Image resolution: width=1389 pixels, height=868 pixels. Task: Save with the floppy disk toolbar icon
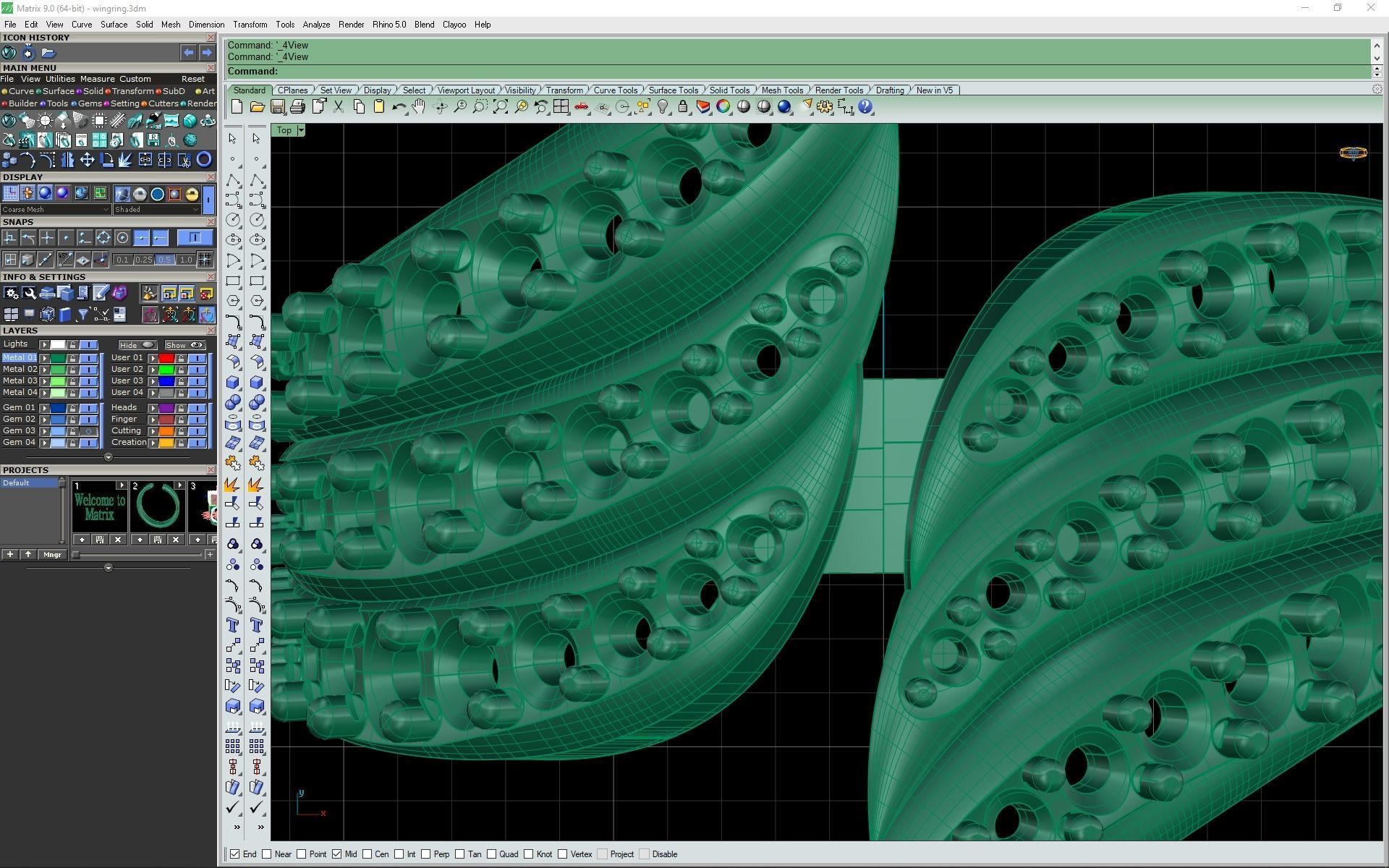tap(277, 107)
